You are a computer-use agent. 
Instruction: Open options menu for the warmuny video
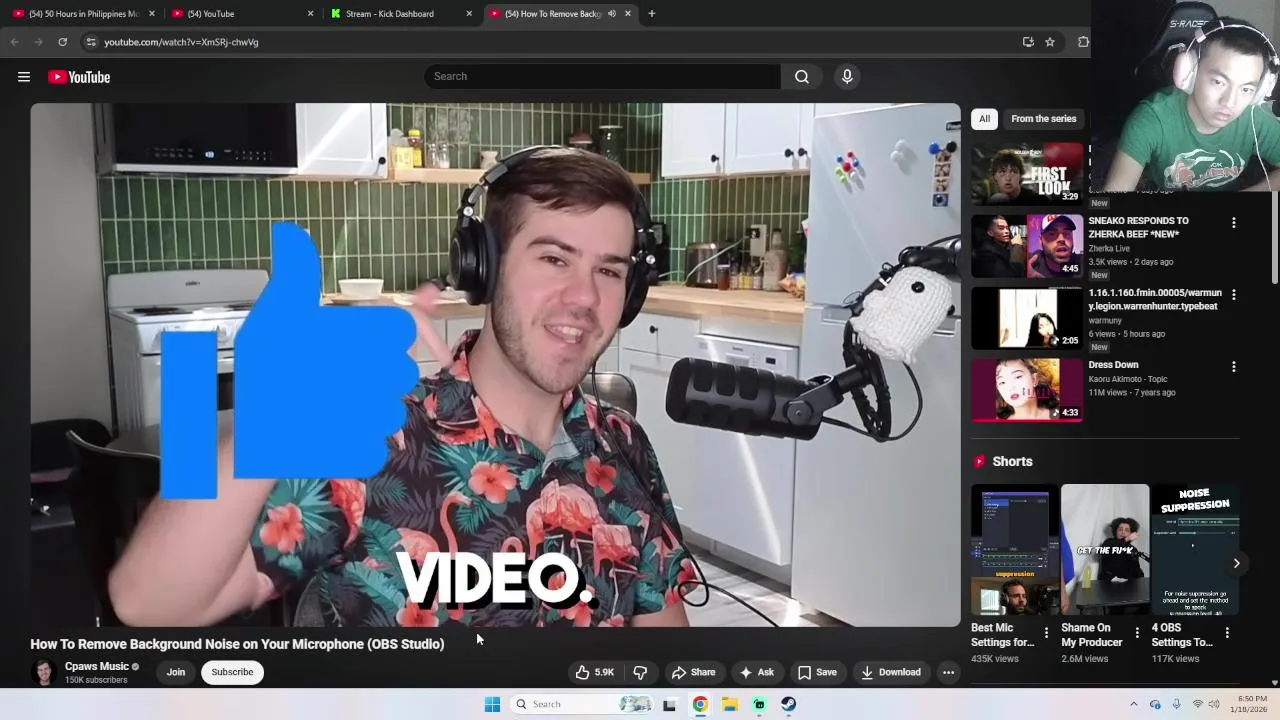pos(1233,295)
